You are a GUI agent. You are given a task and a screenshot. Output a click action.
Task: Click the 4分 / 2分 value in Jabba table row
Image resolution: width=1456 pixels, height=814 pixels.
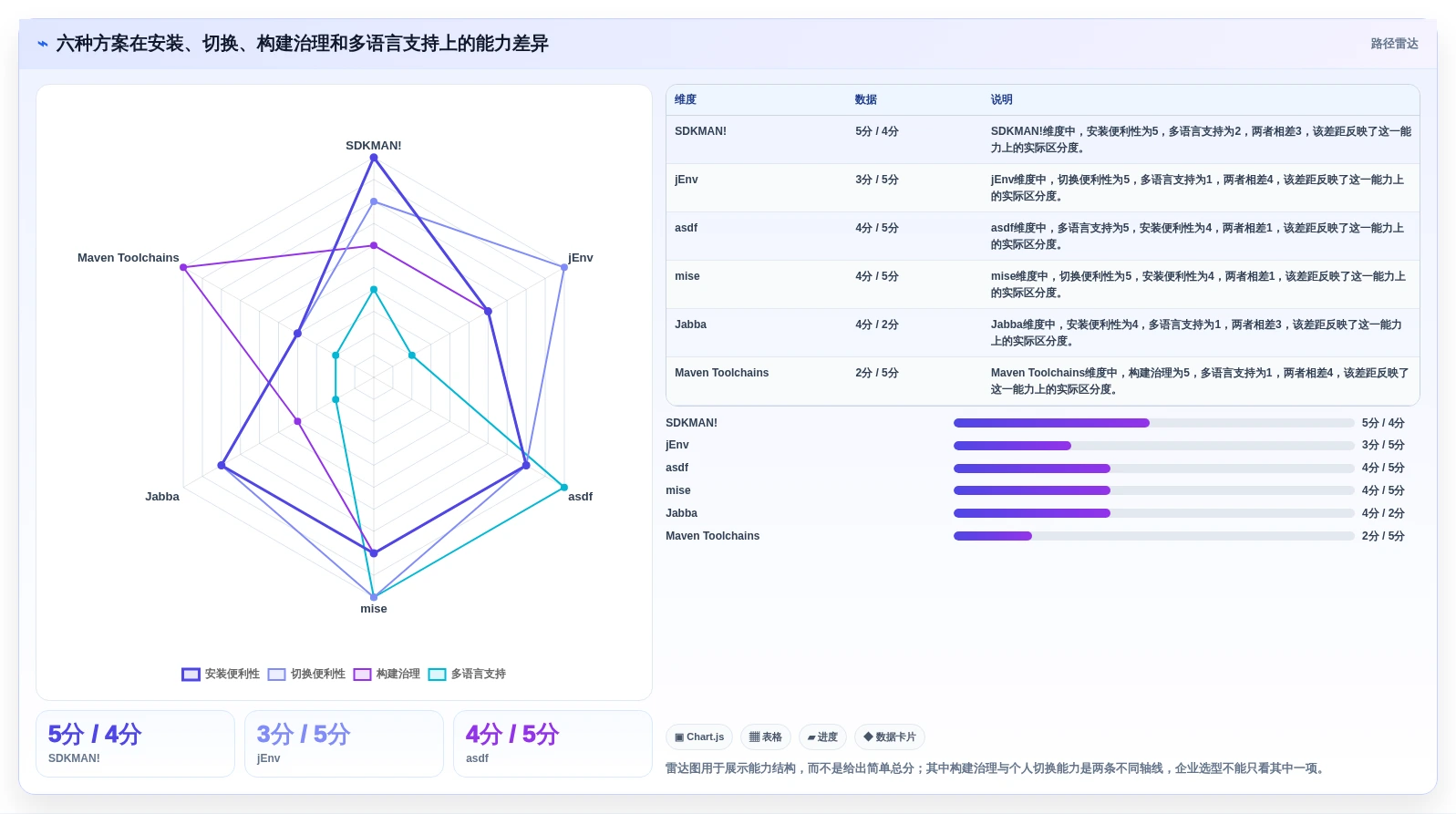tap(877, 325)
